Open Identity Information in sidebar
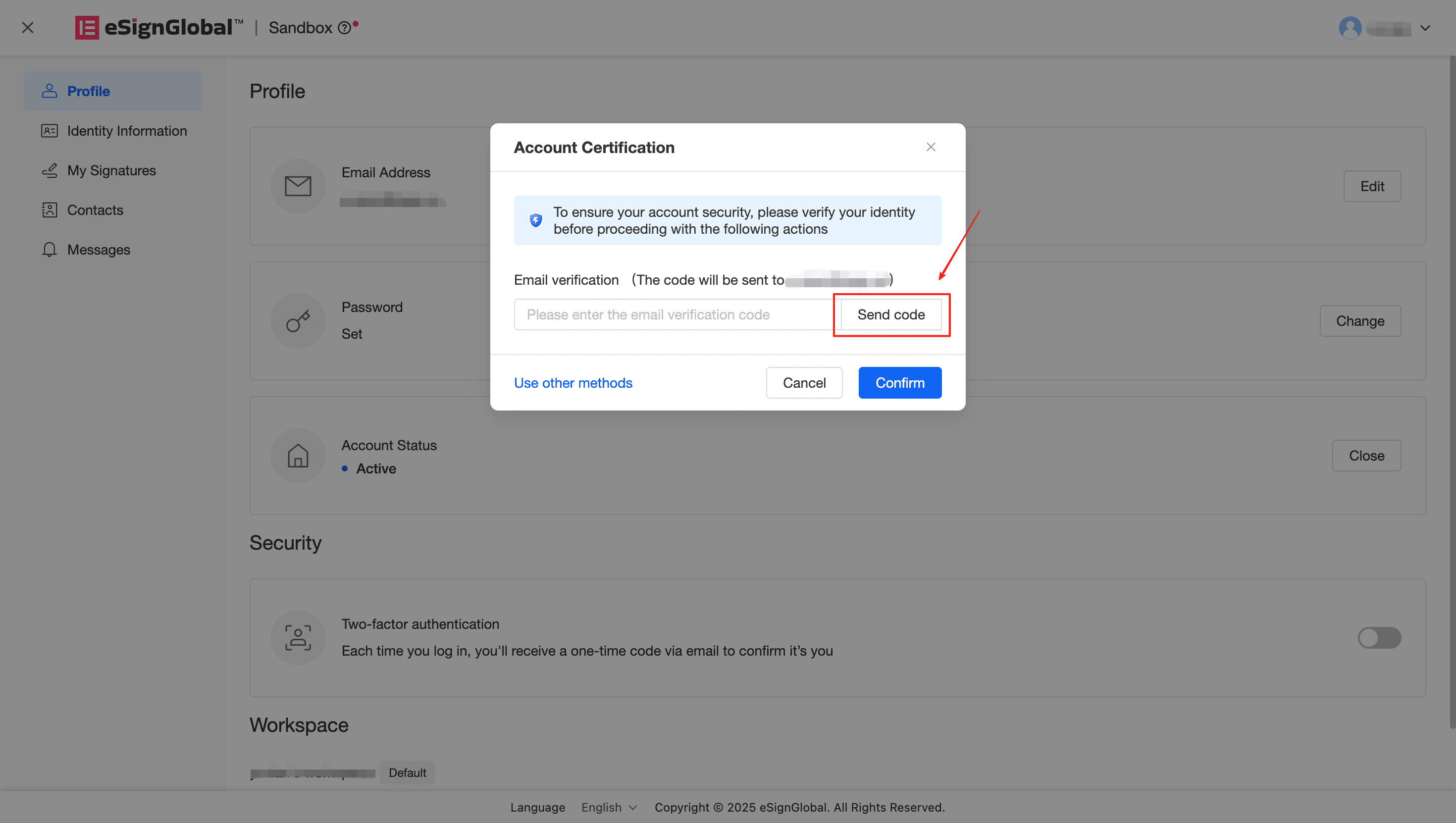Screen dimensions: 1456x823 click(127, 131)
